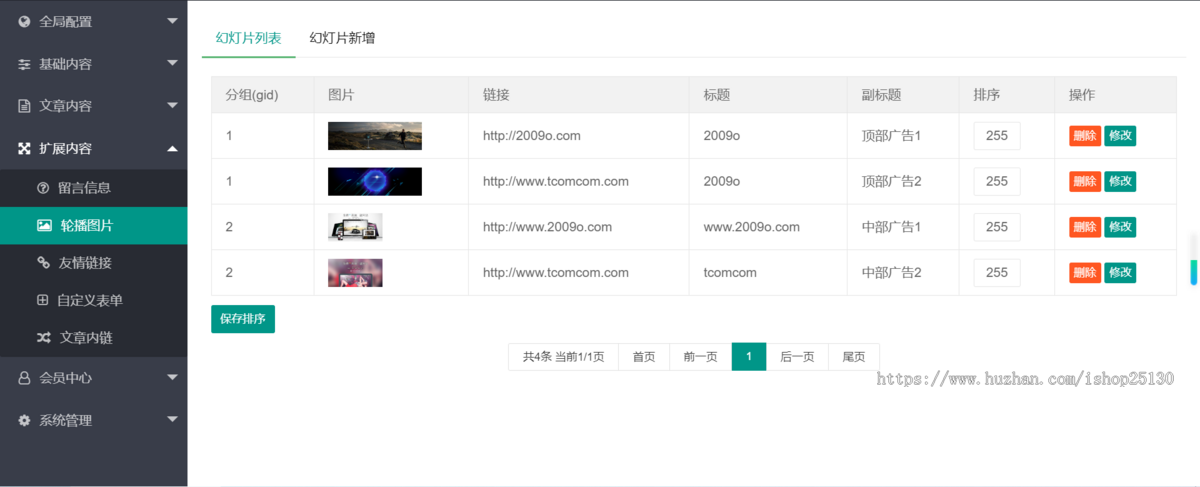Open the 顶部广告1 slide thumbnail

coord(375,136)
